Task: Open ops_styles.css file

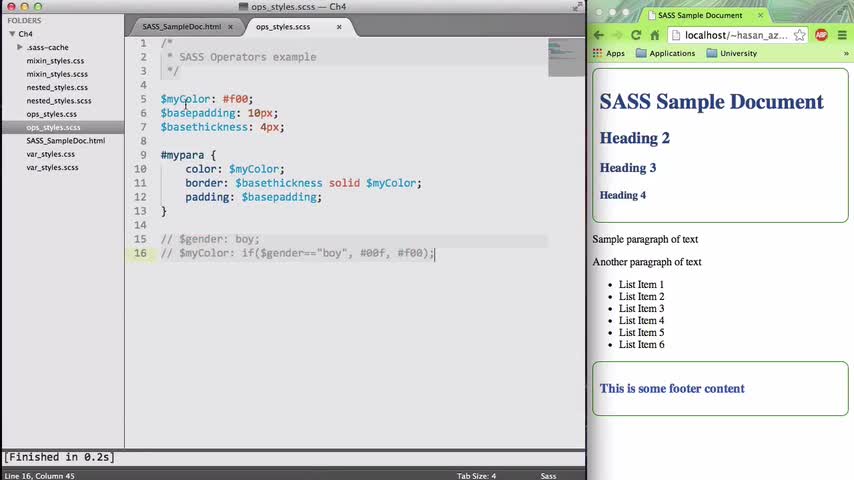Action: click(51, 114)
